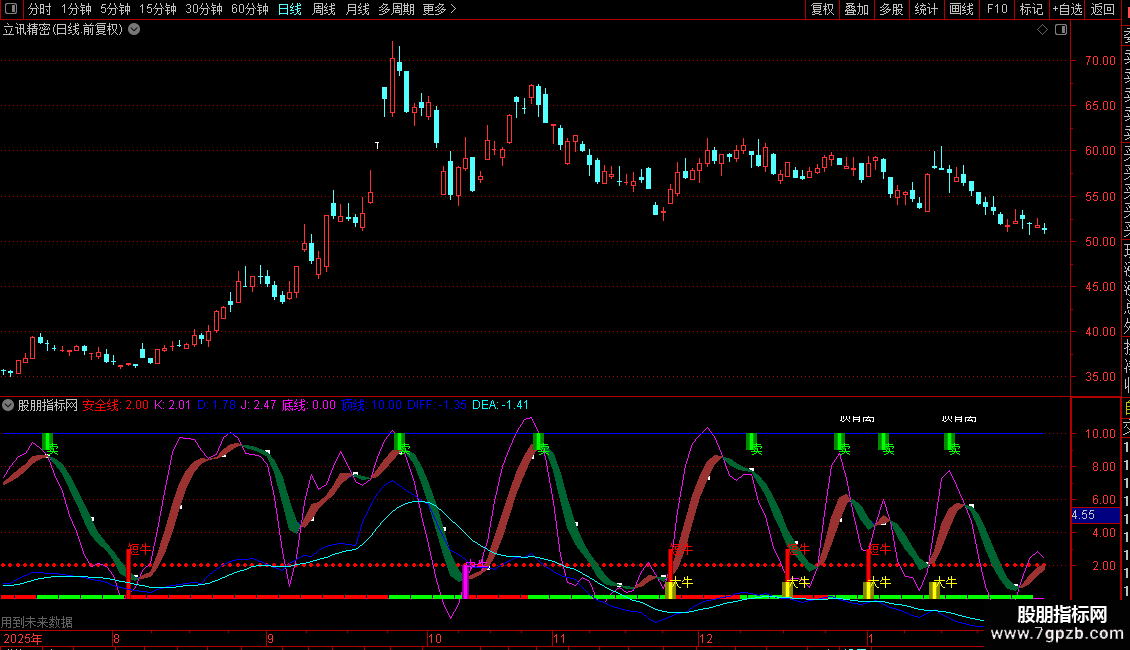Toggle the right panel icon below the toolbar
Viewport: 1130px width, 650px height.
point(1059,29)
